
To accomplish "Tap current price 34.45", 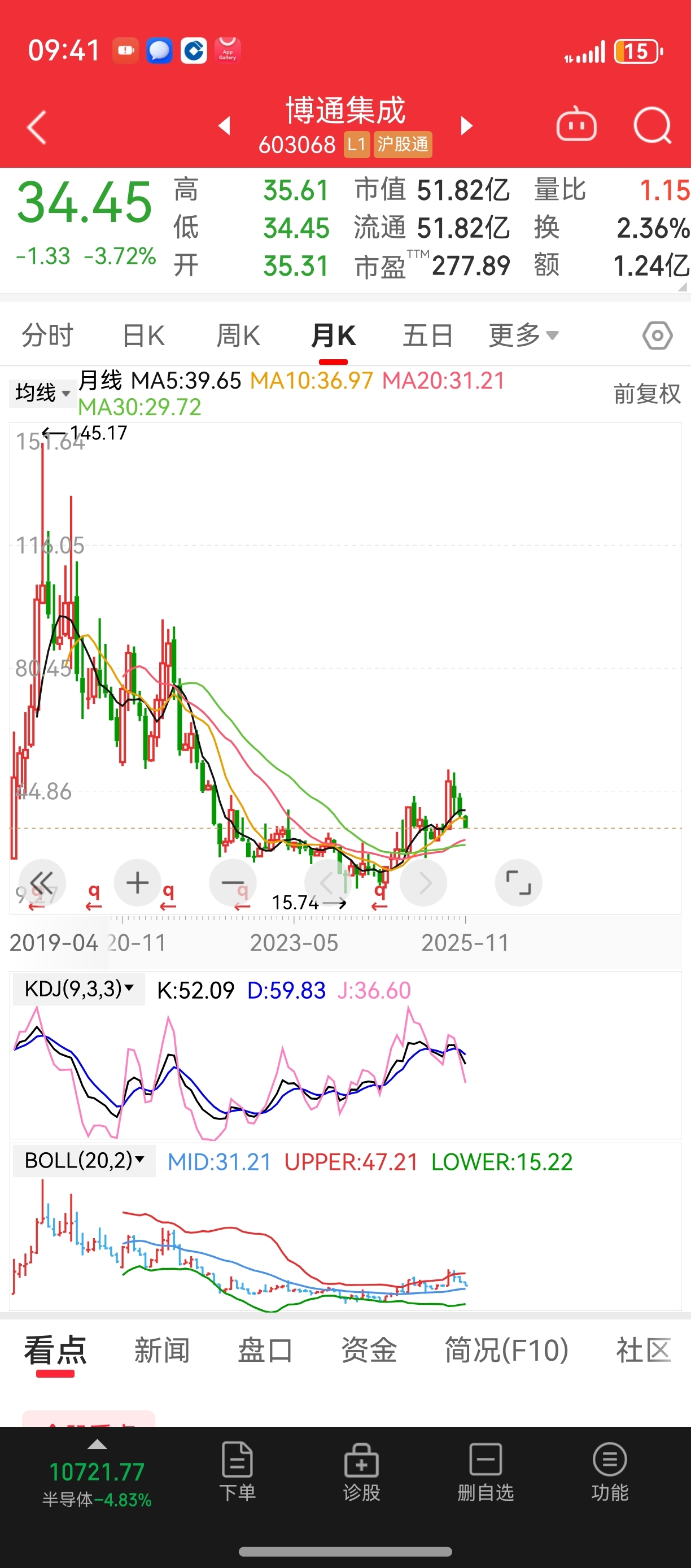I will [84, 202].
